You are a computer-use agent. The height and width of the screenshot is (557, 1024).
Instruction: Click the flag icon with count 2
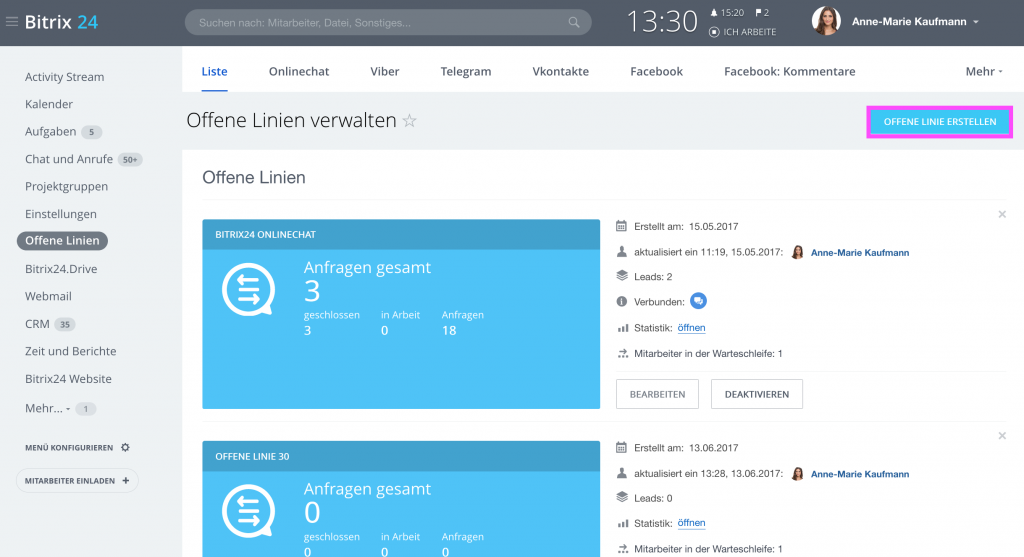tap(758, 12)
